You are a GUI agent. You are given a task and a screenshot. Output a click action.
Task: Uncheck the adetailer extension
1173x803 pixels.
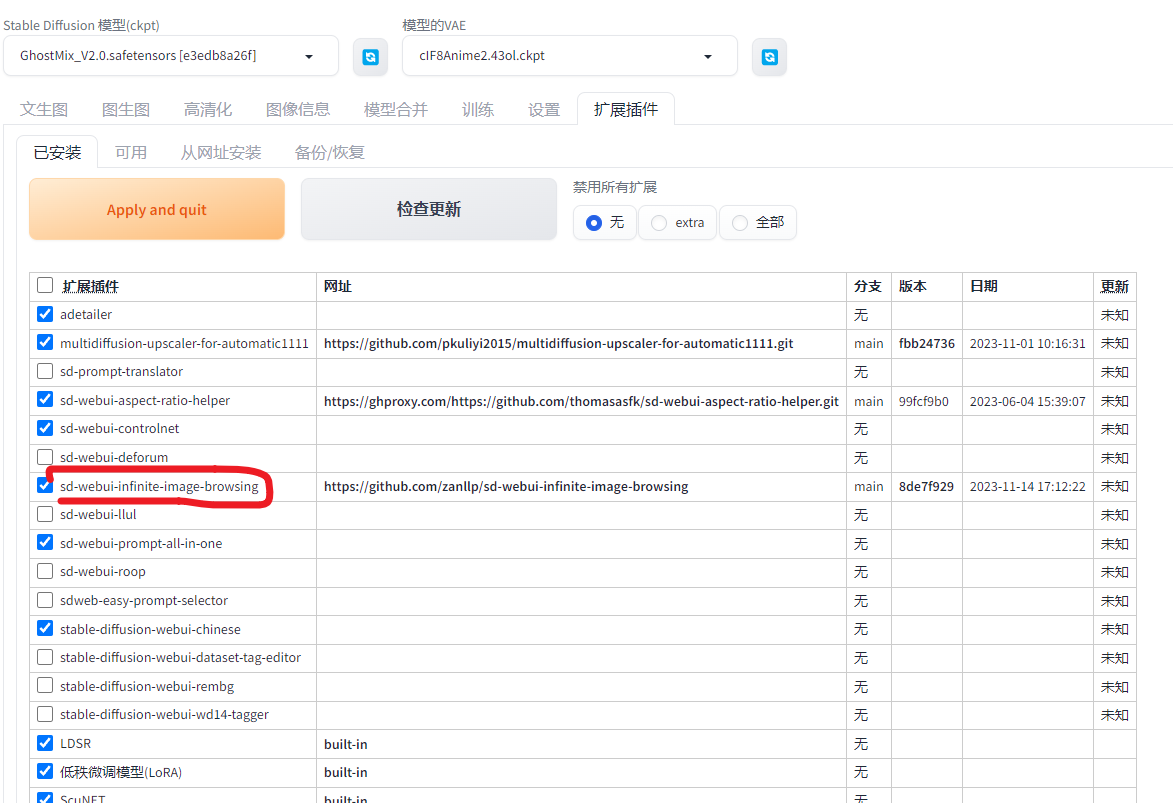pyautogui.click(x=45, y=314)
